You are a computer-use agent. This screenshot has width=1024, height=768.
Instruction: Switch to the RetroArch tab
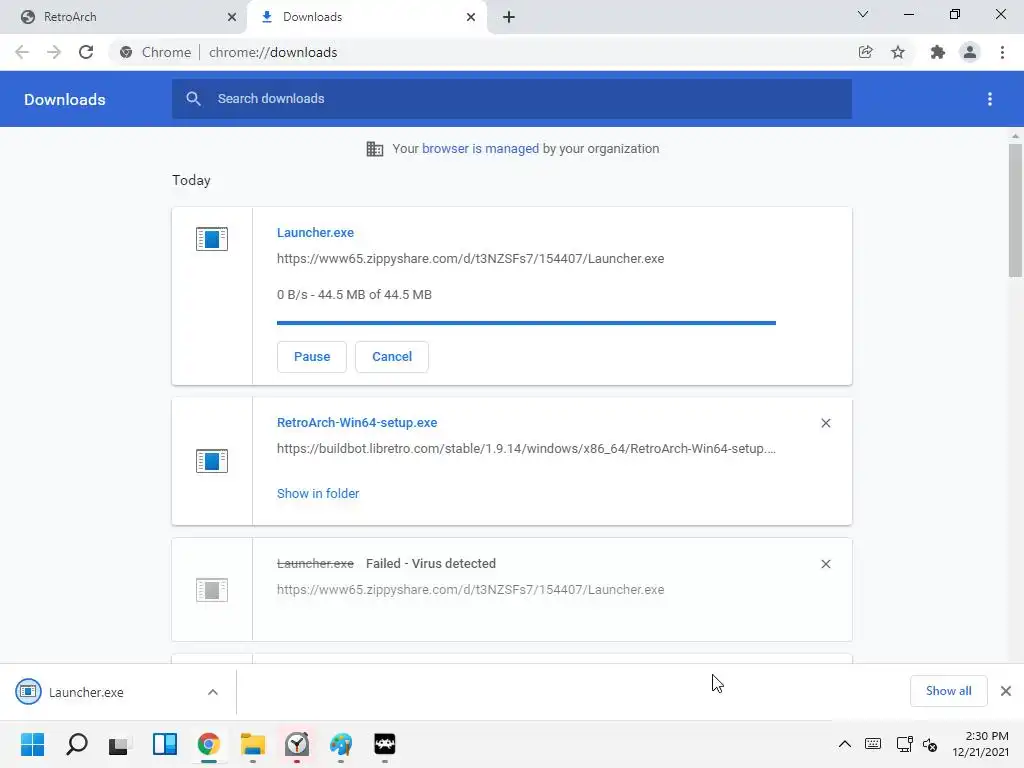[x=124, y=17]
